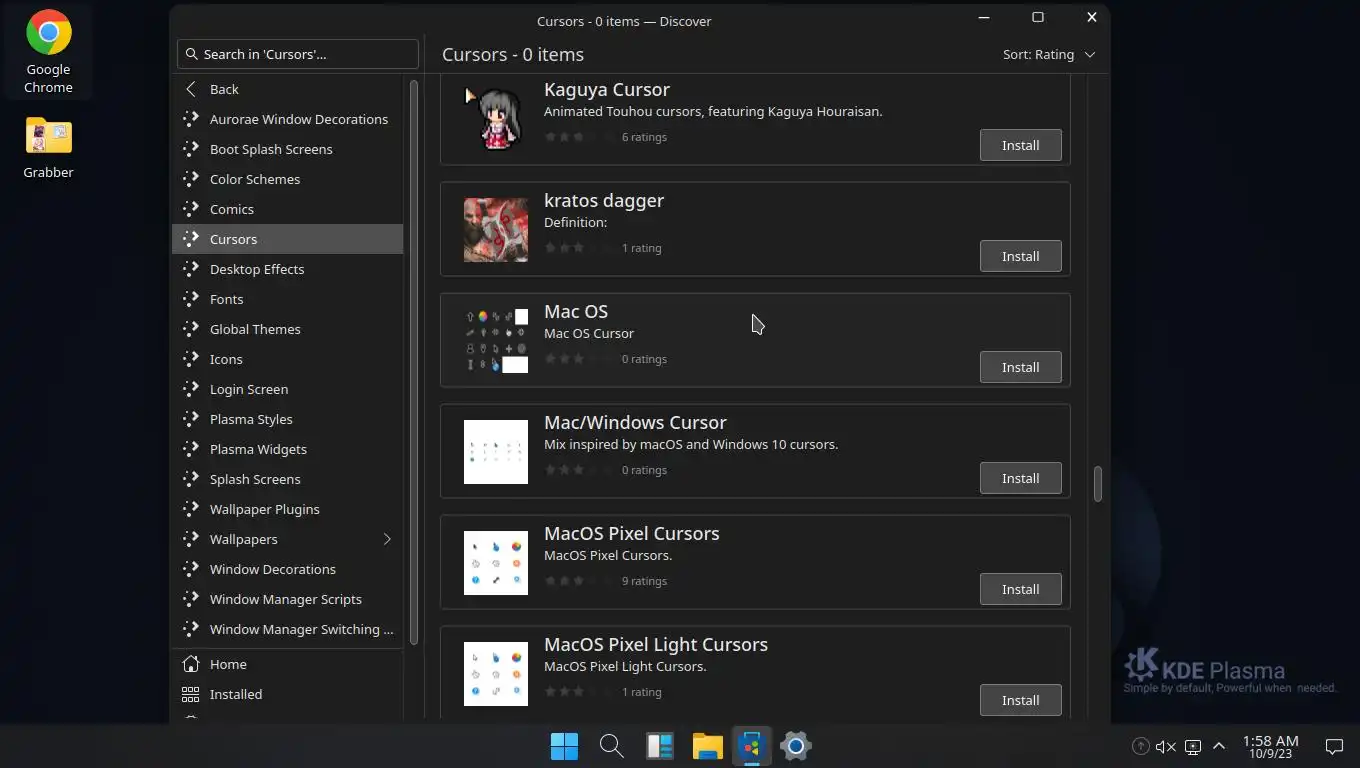This screenshot has width=1360, height=768.
Task: Open the task view icon in taskbar
Action: tap(659, 746)
